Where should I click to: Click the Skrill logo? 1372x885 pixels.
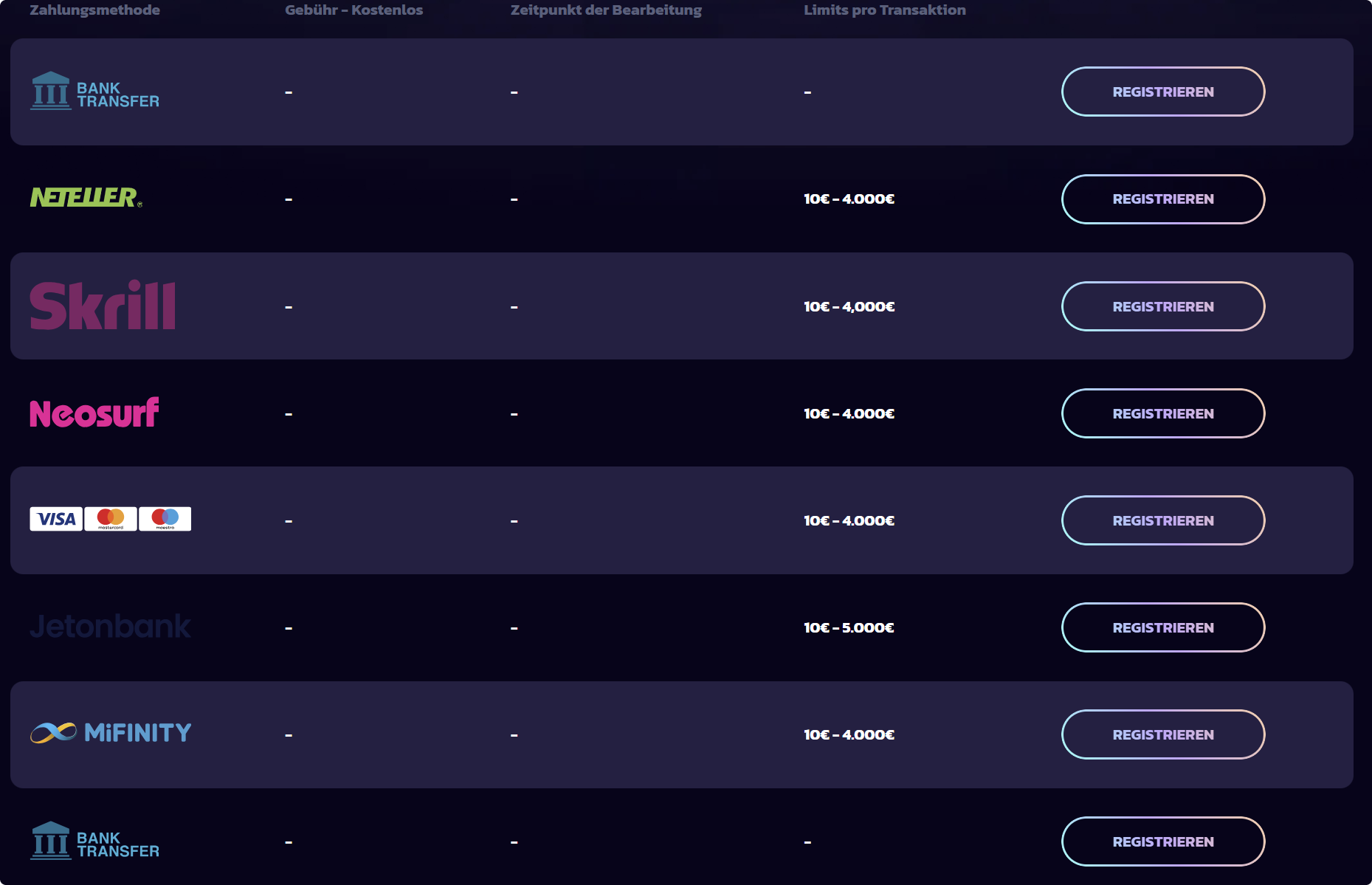(103, 304)
